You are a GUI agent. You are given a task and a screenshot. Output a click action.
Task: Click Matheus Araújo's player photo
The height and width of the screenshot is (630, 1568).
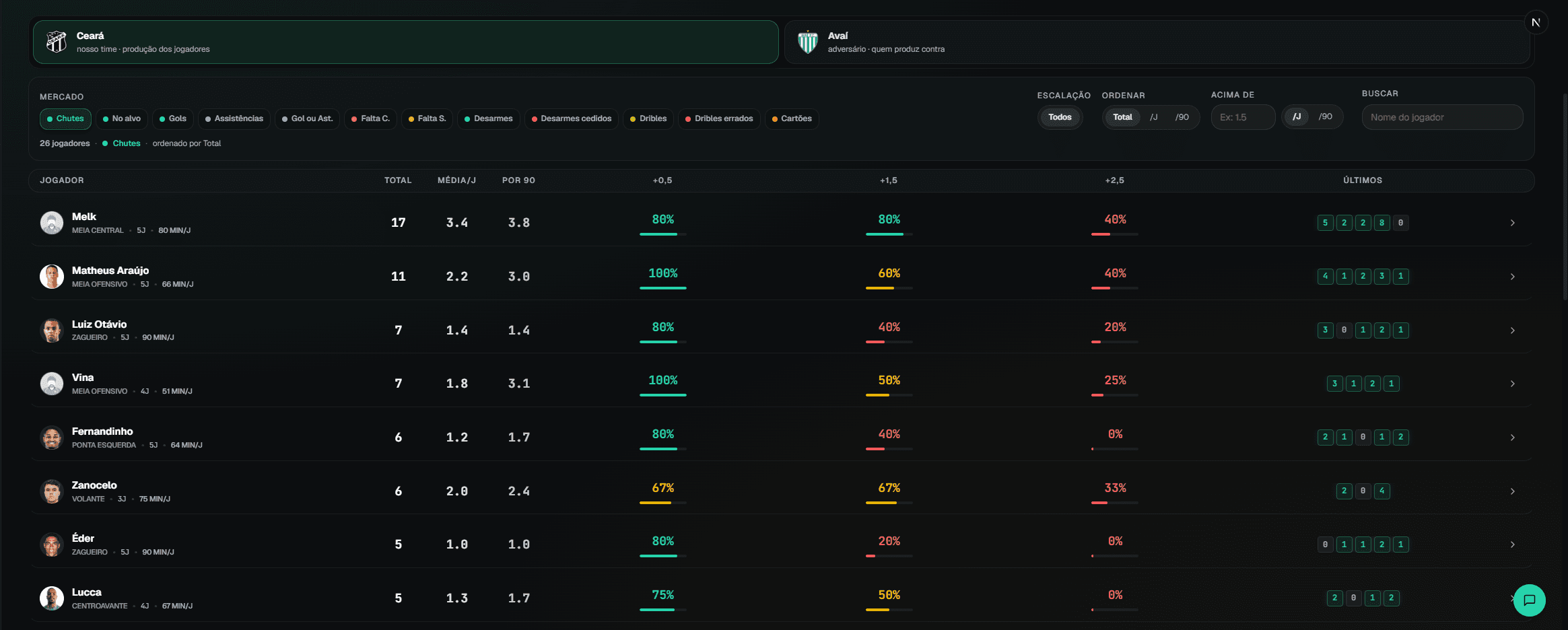click(x=52, y=277)
